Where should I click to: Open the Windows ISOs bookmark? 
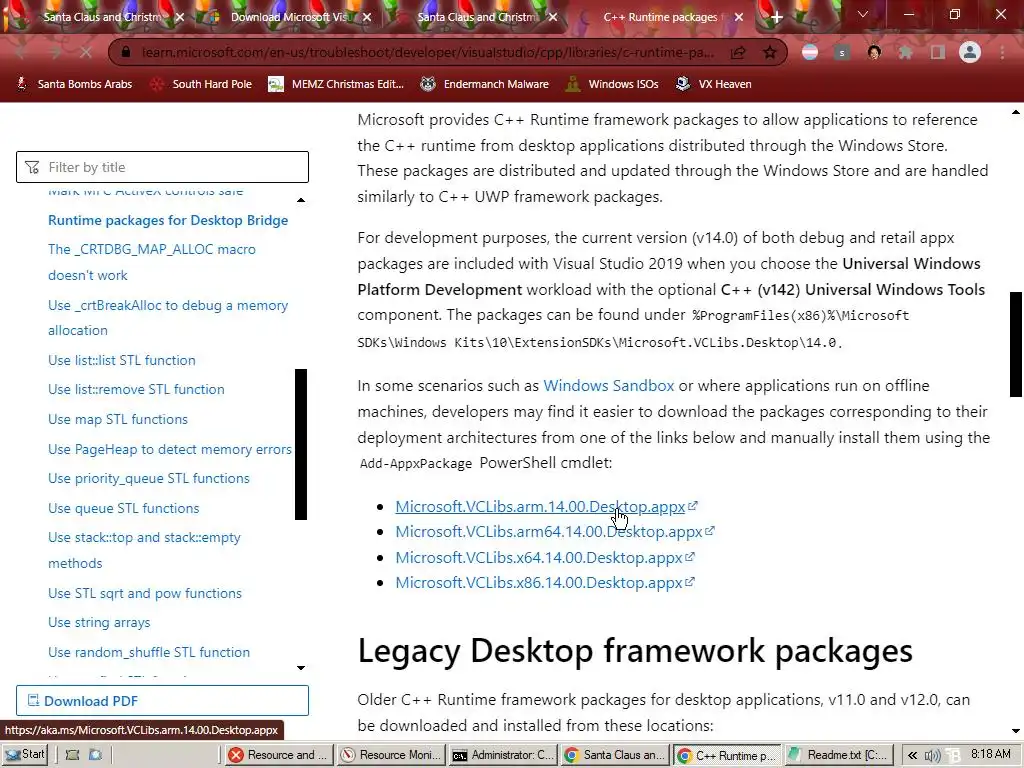(613, 84)
